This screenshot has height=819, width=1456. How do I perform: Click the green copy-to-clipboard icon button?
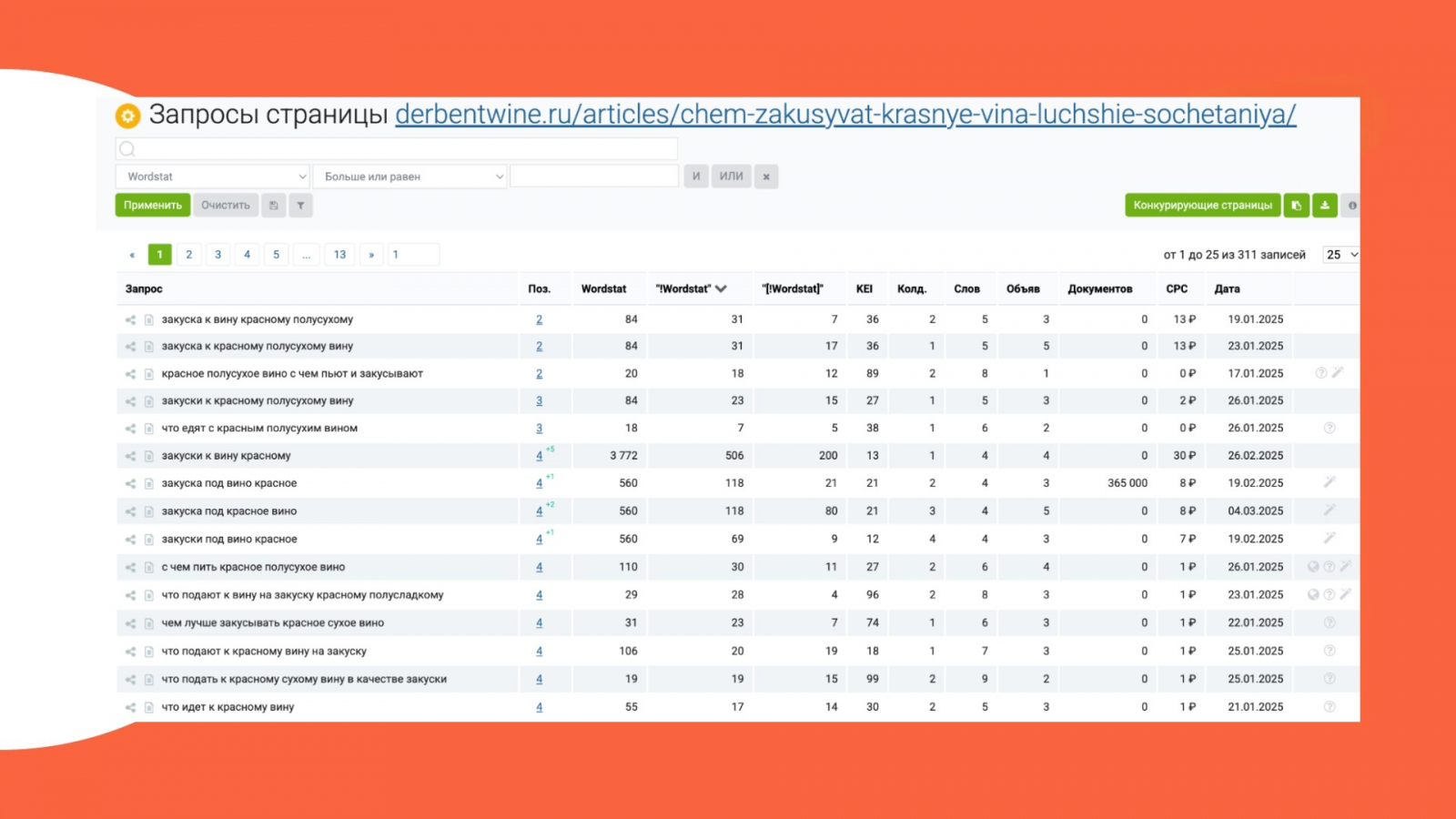point(1296,206)
